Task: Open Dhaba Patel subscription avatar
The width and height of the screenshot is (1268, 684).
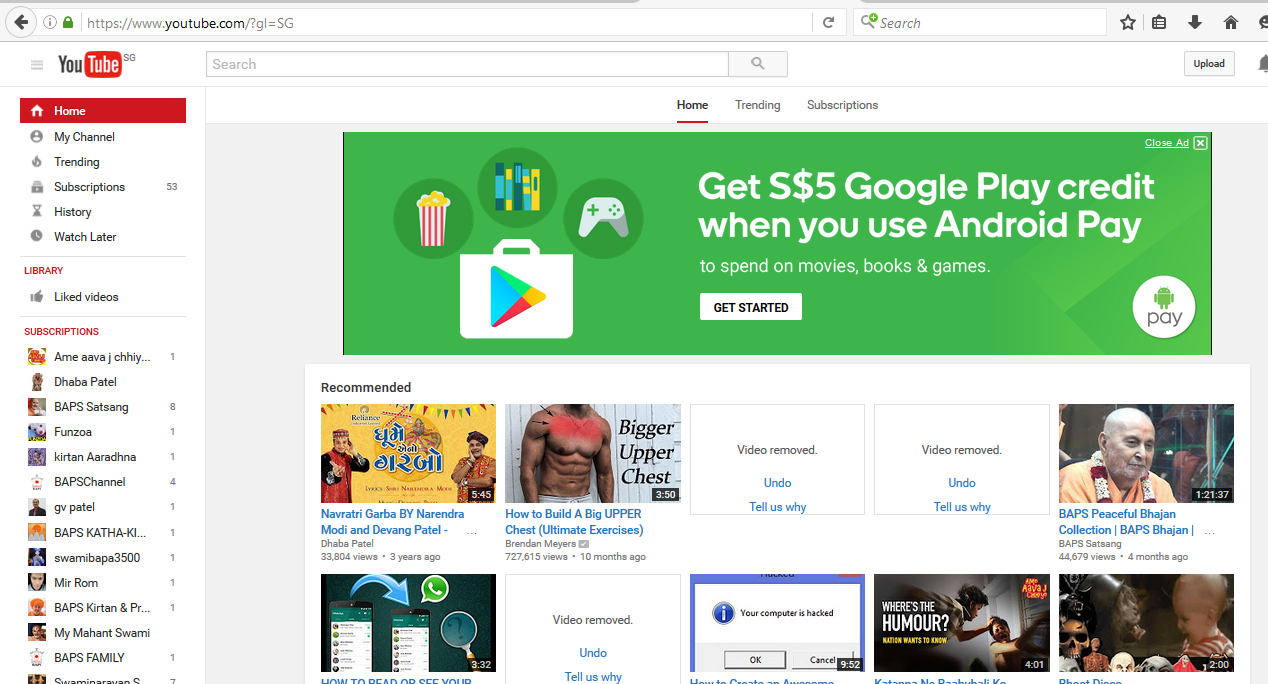Action: click(x=37, y=382)
